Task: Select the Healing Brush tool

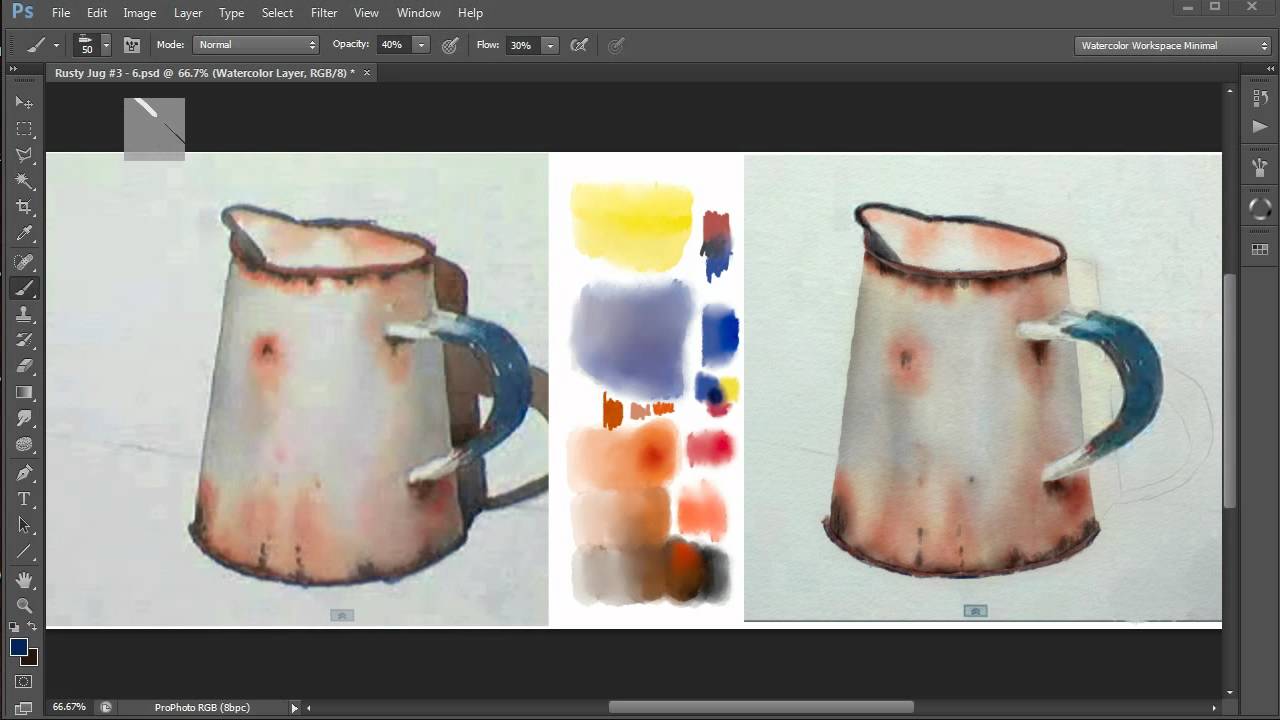Action: coord(24,263)
